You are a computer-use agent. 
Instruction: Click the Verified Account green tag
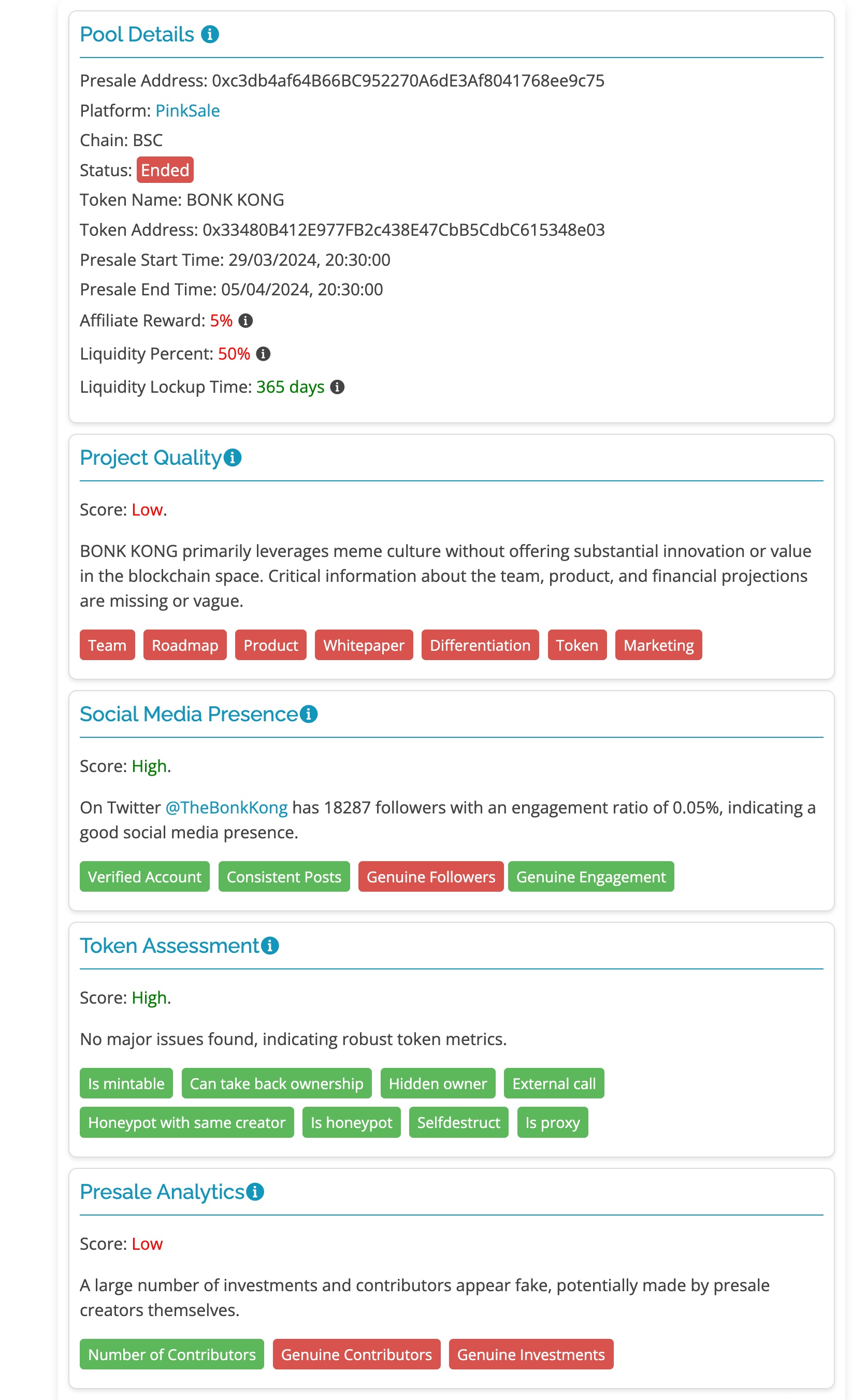[x=145, y=877]
